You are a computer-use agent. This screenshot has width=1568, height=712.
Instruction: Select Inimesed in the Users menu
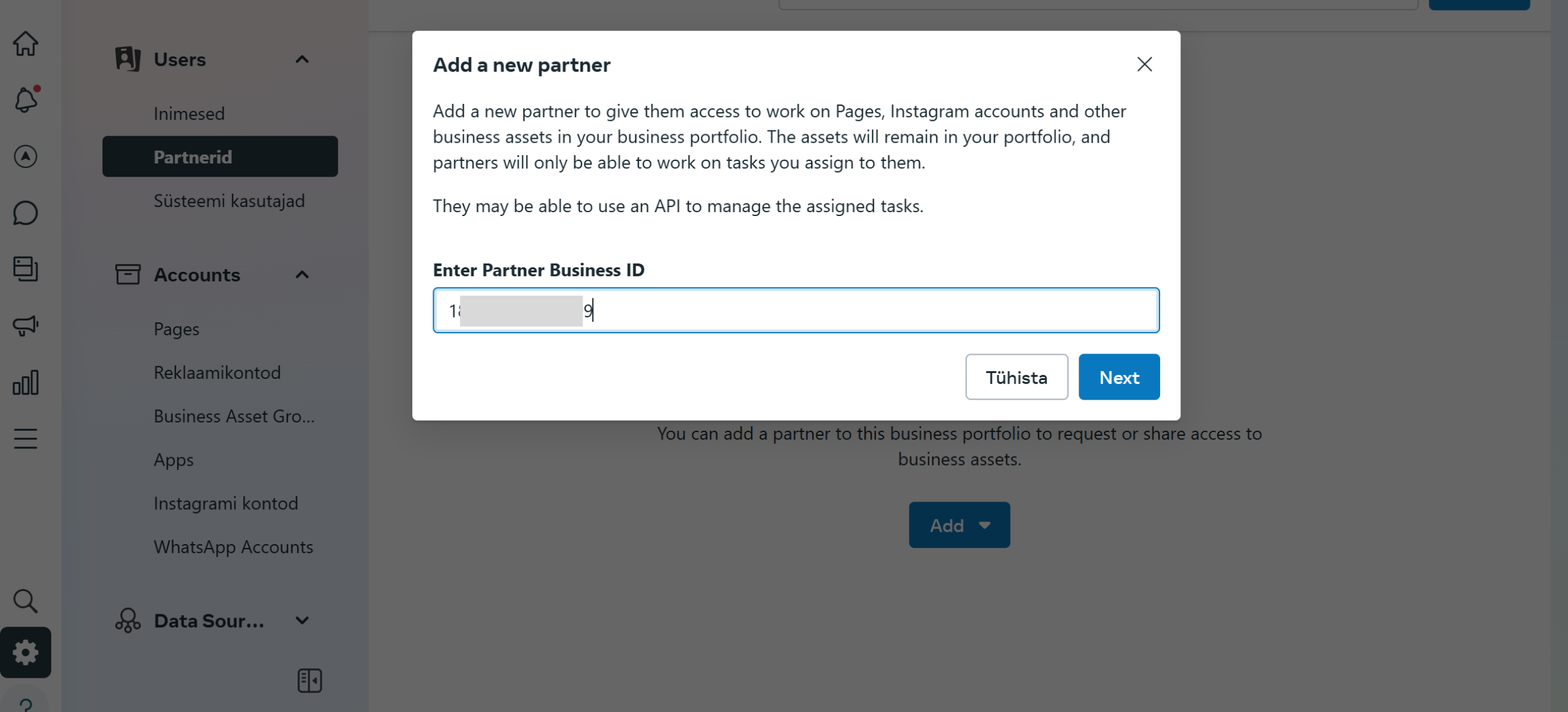tap(189, 113)
